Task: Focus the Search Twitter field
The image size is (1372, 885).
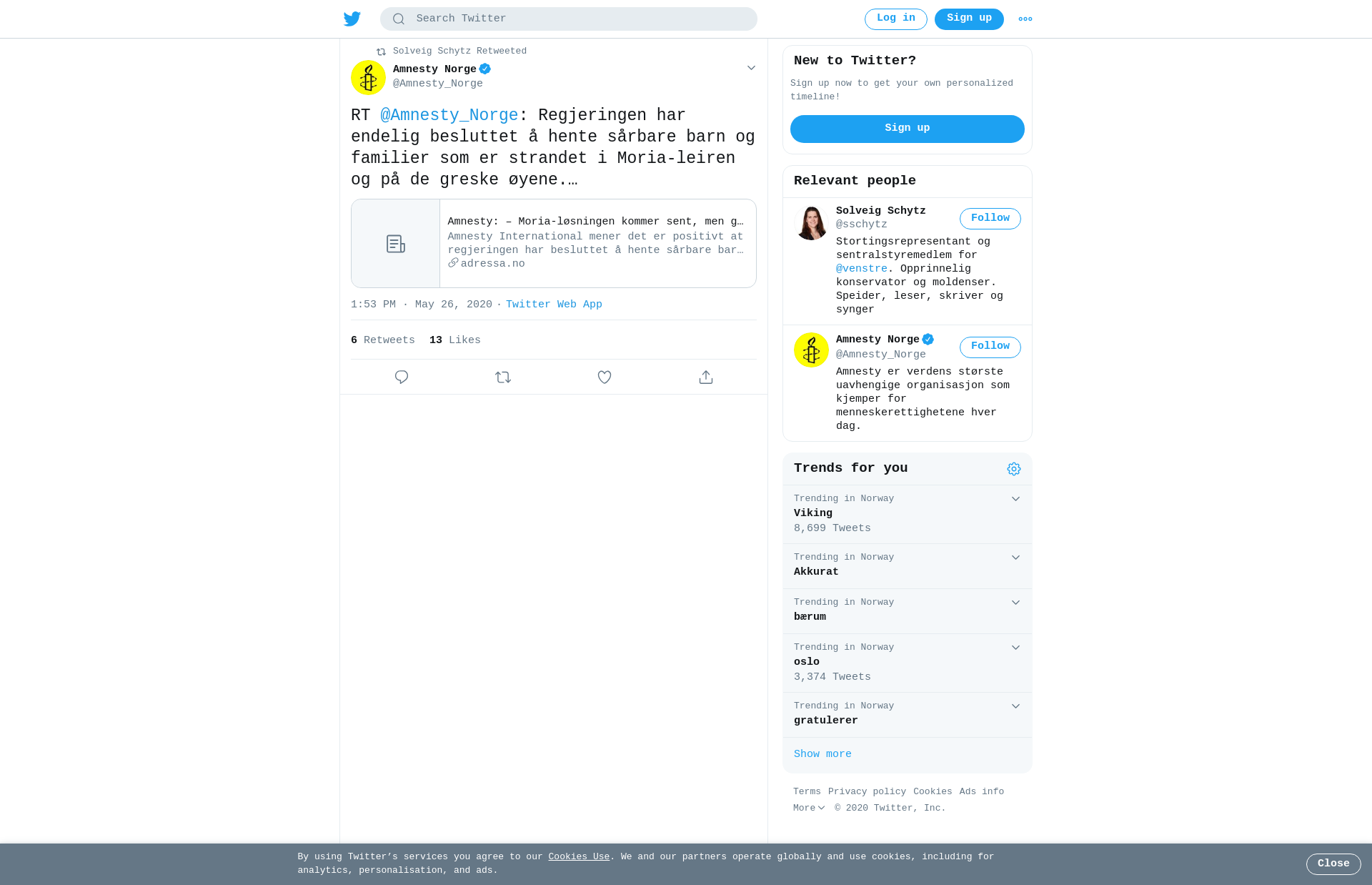Action: tap(569, 19)
